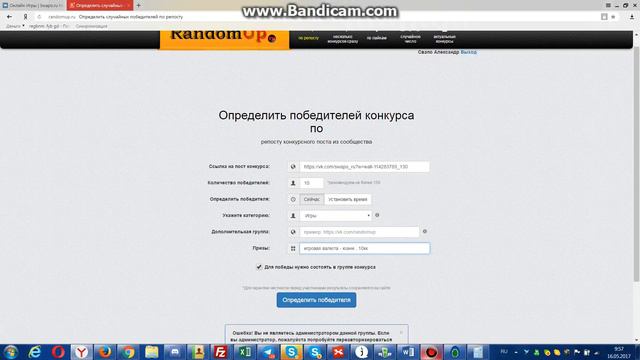The width and height of the screenshot is (640, 360).
Task: Launch Firefox from the taskbar
Action: pos(105,352)
